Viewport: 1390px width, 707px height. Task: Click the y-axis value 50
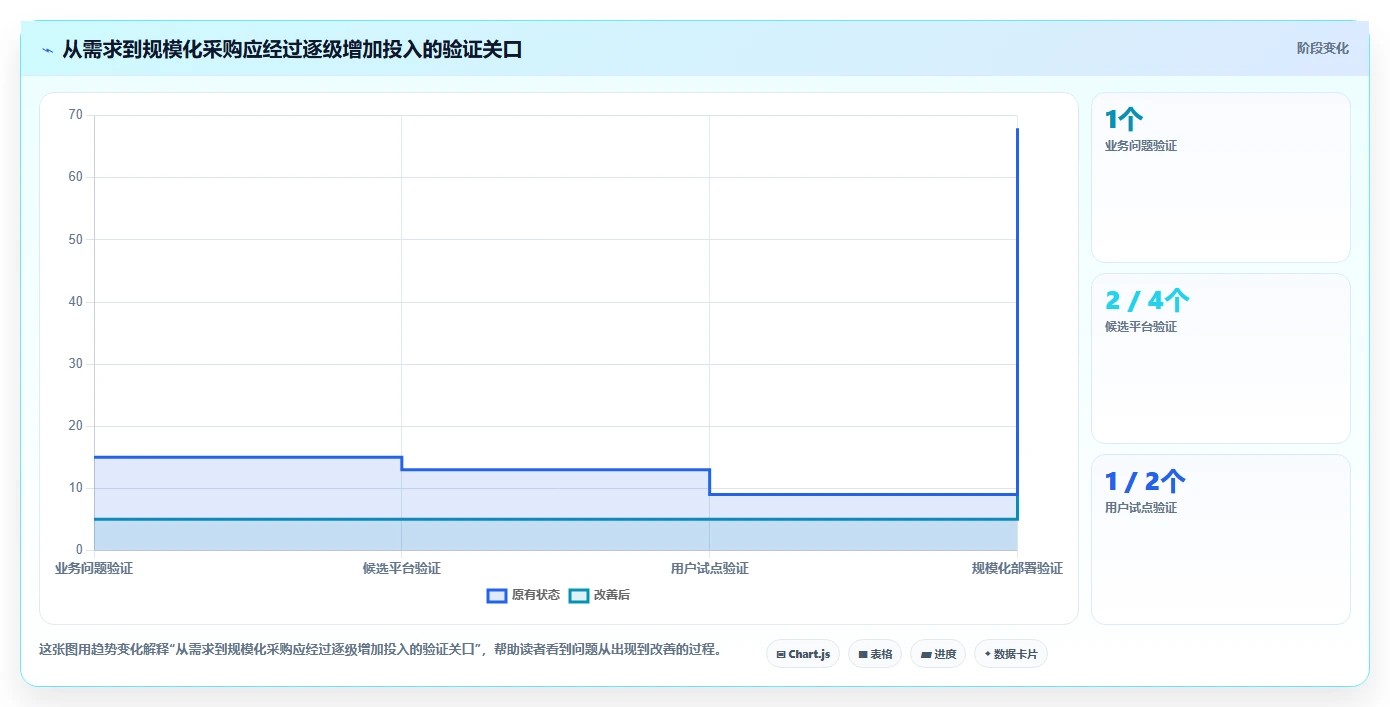76,239
